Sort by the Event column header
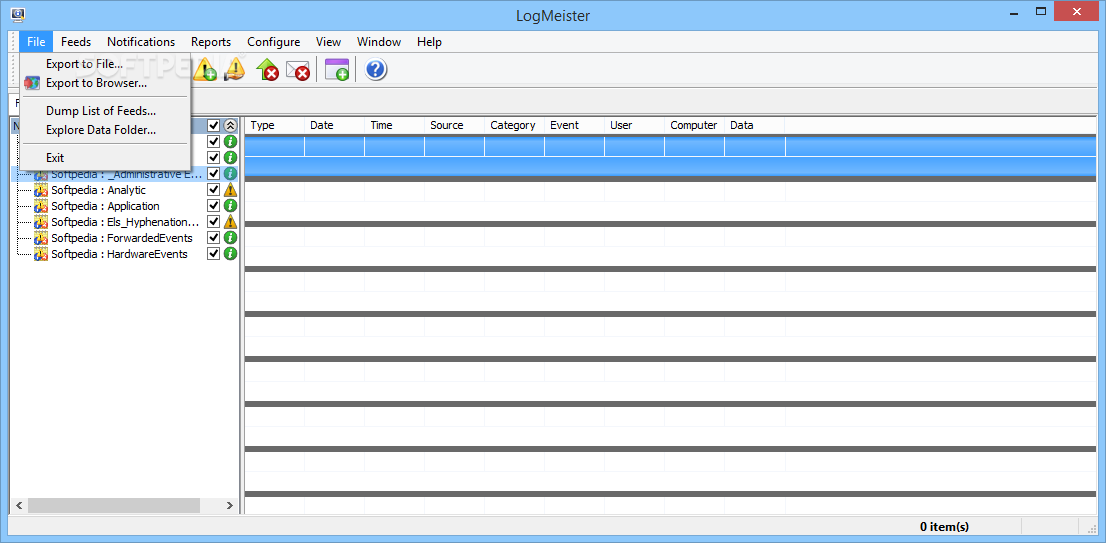Image resolution: width=1106 pixels, height=543 pixels. 574,126
